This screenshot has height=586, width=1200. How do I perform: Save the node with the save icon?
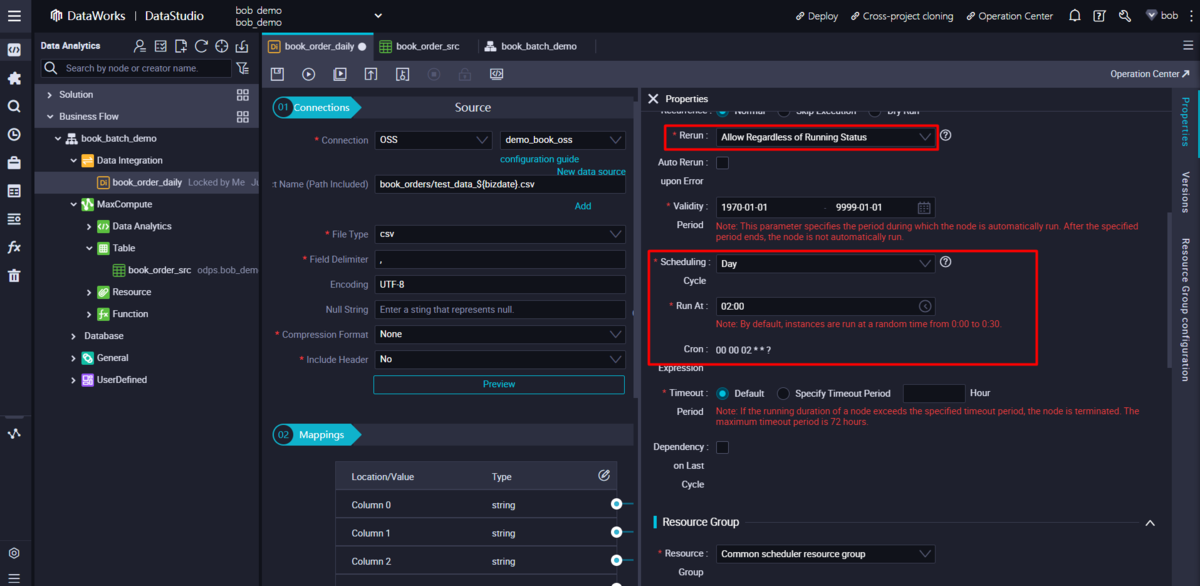click(x=278, y=74)
